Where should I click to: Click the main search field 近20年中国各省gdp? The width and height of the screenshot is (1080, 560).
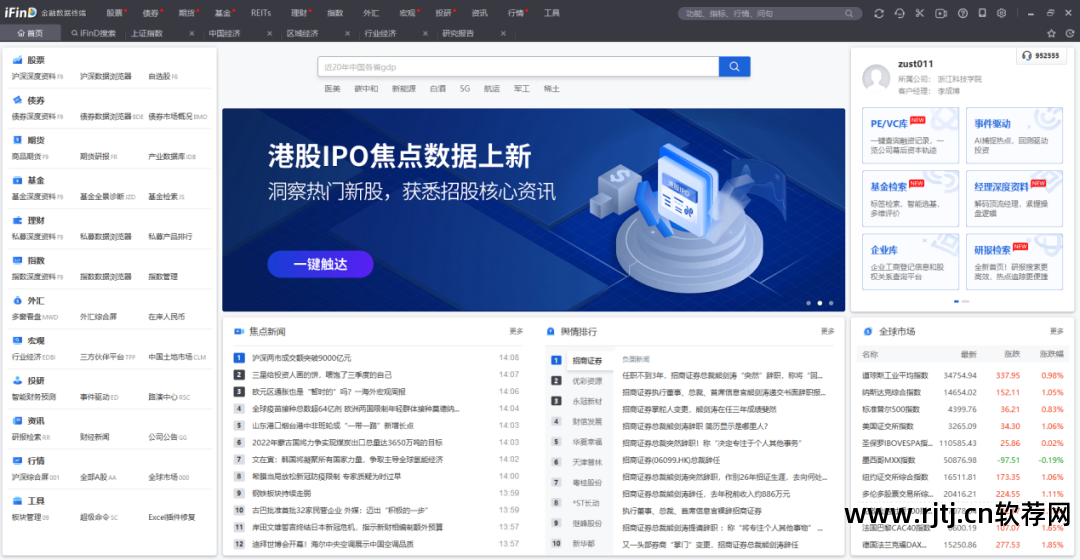coord(518,67)
